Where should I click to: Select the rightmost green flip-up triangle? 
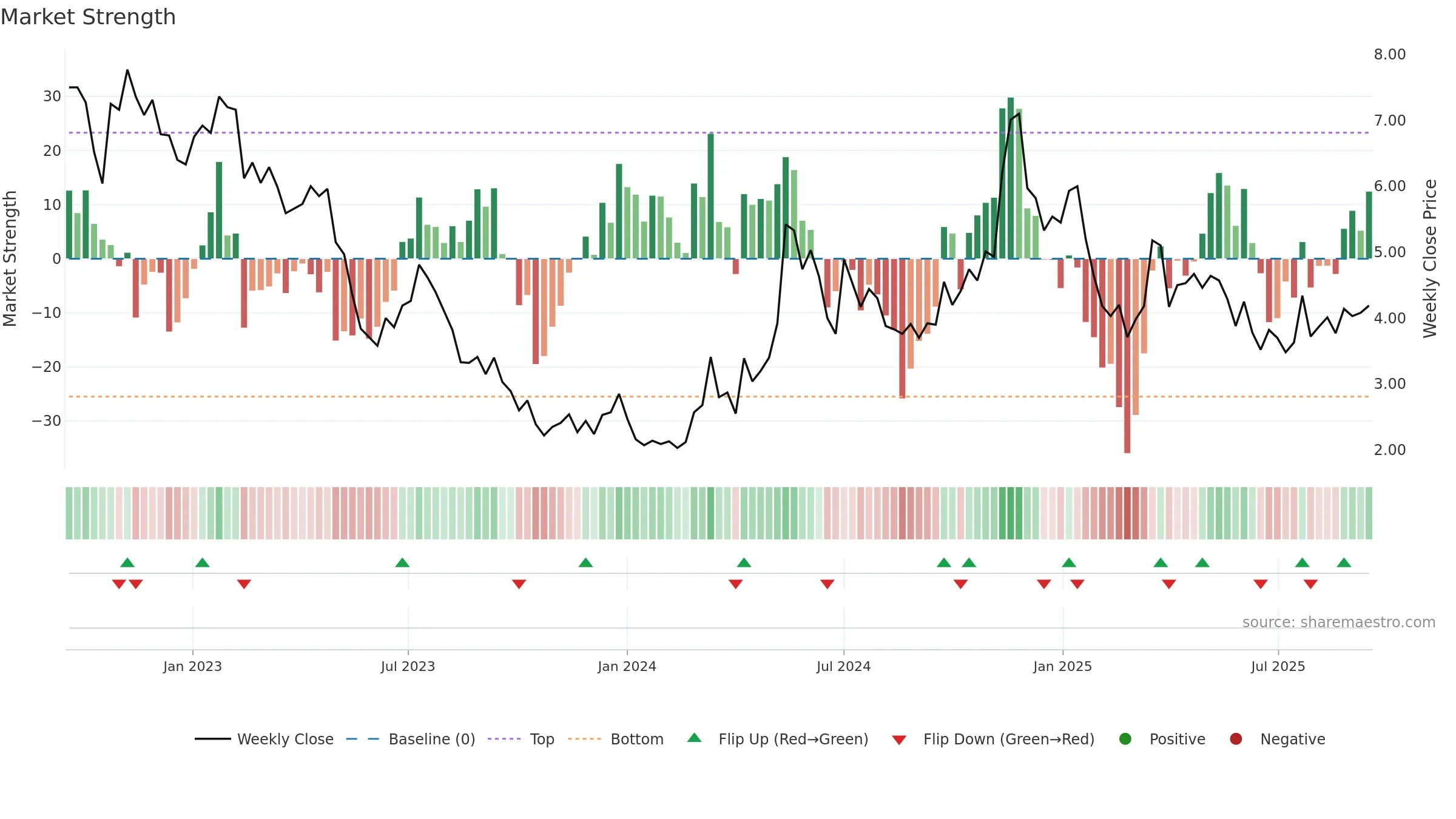coord(1344,562)
